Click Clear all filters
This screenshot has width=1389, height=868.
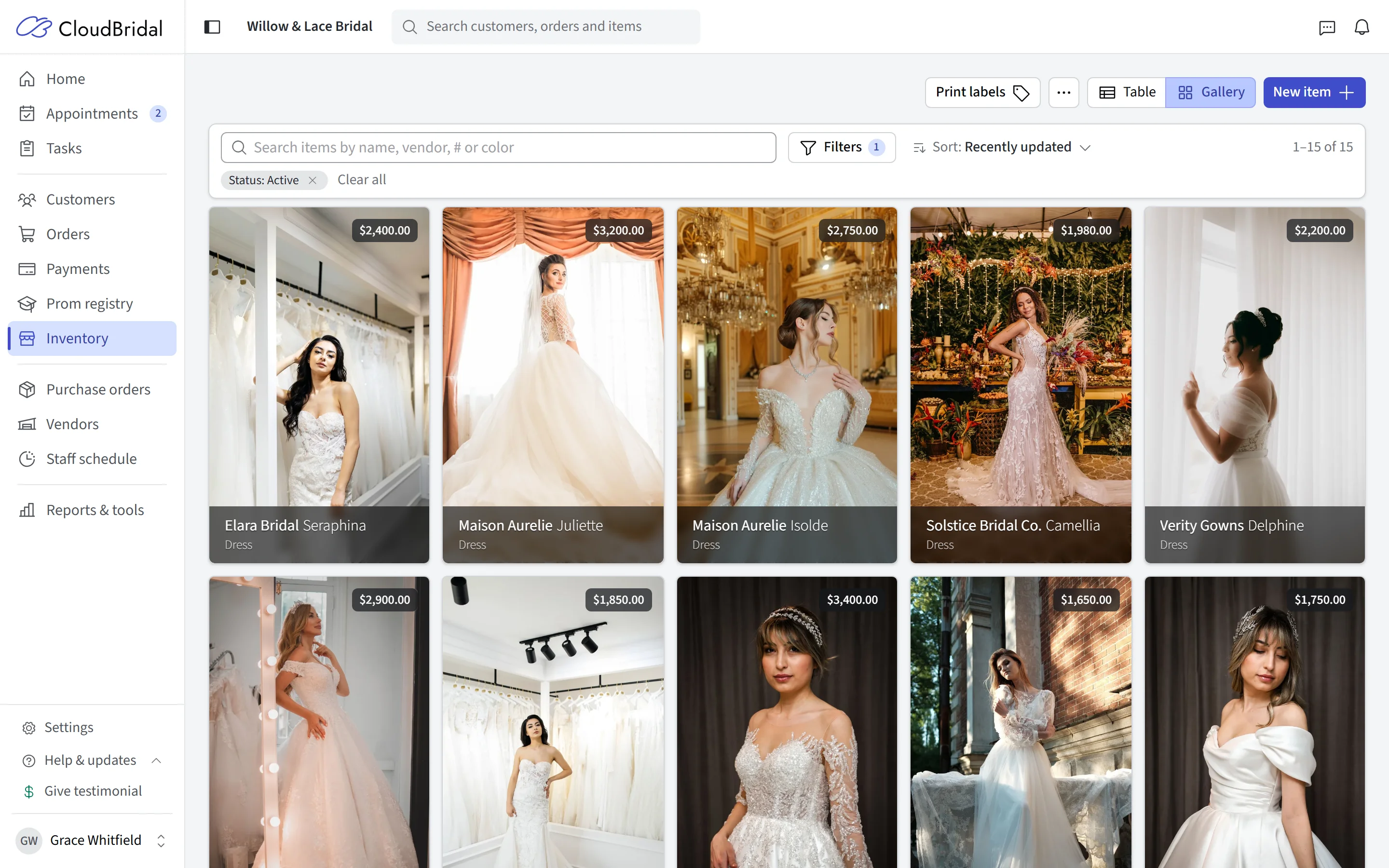(x=362, y=180)
